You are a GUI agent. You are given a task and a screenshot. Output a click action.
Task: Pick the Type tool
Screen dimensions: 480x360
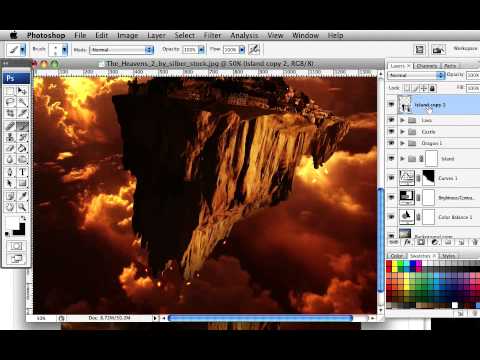pos(22,172)
